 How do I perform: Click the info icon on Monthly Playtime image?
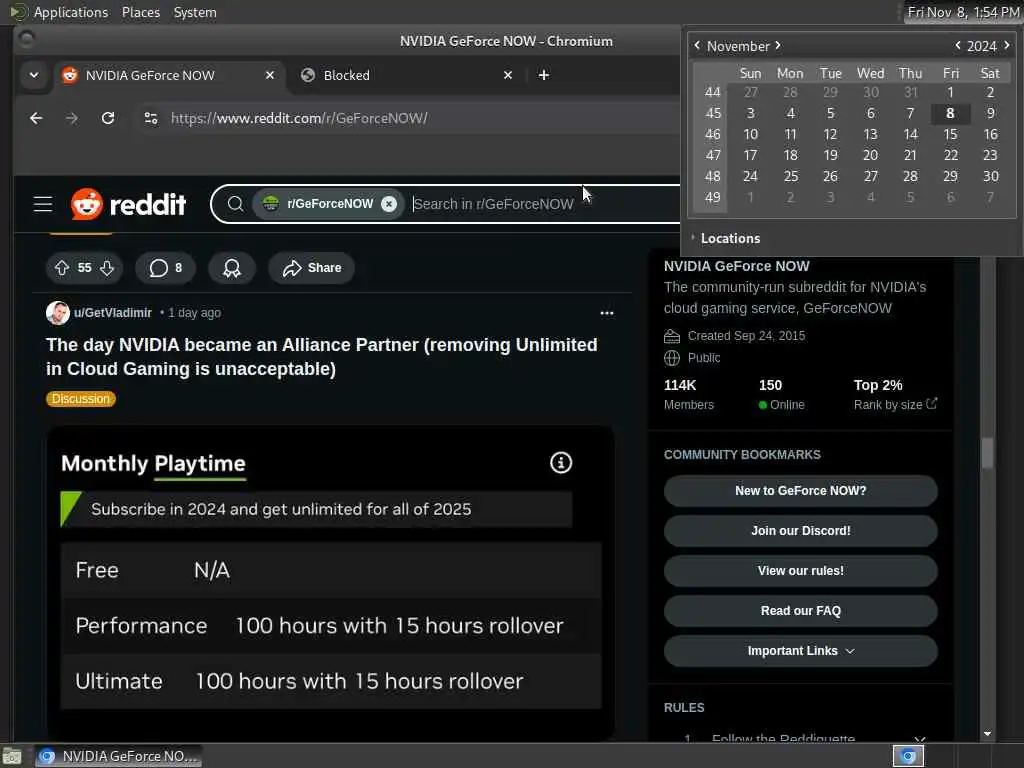pos(561,463)
